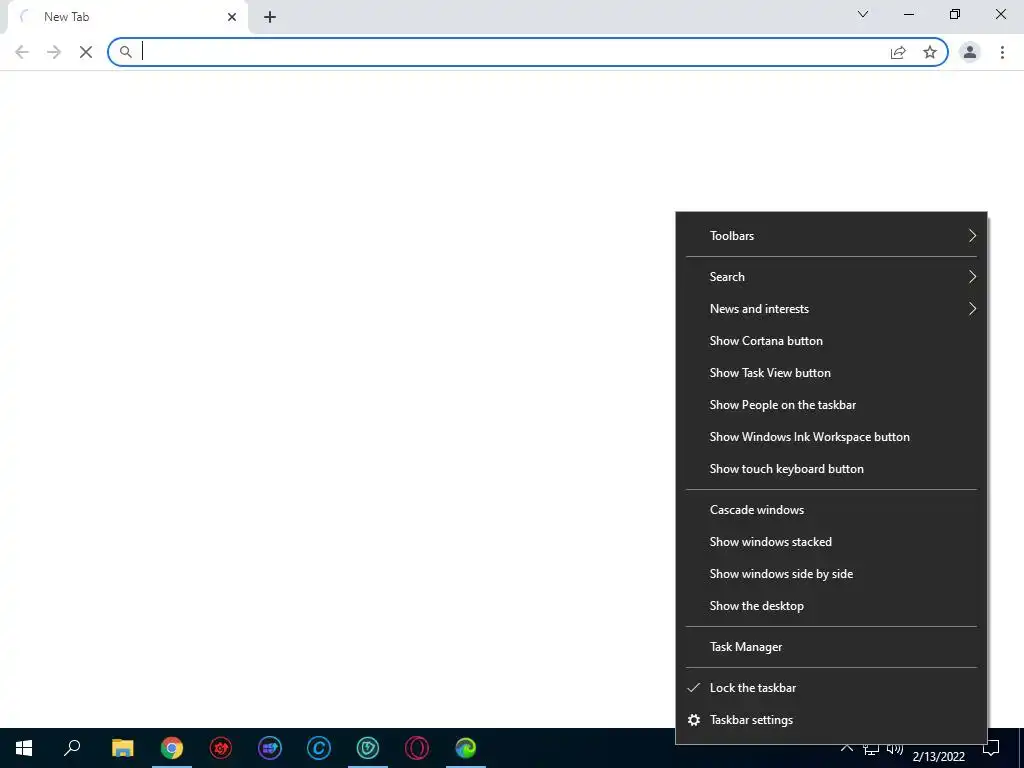
Task: Click the 2/13/2022 date on taskbar
Action: pyautogui.click(x=938, y=756)
